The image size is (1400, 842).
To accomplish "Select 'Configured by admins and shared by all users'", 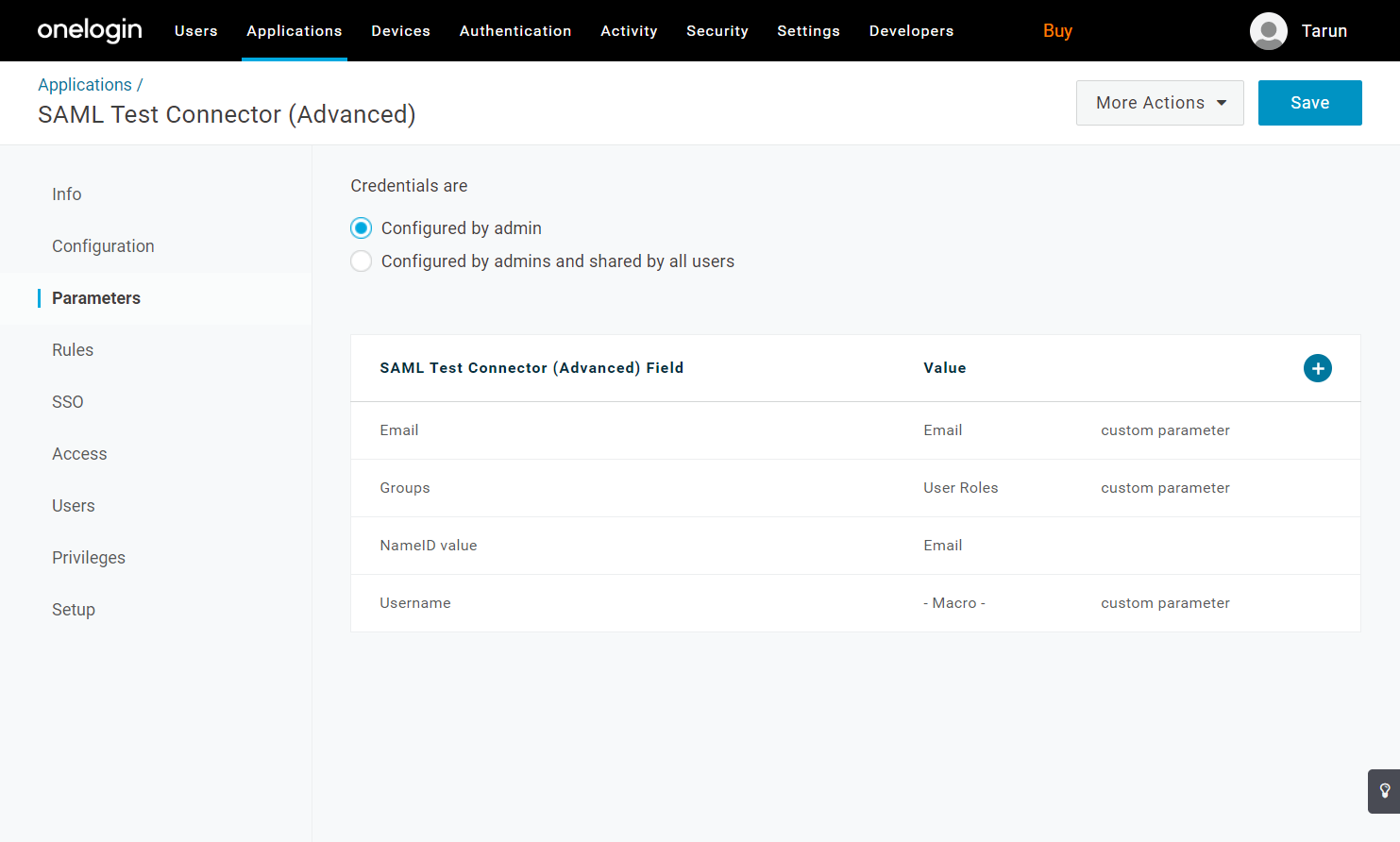I will coord(361,261).
